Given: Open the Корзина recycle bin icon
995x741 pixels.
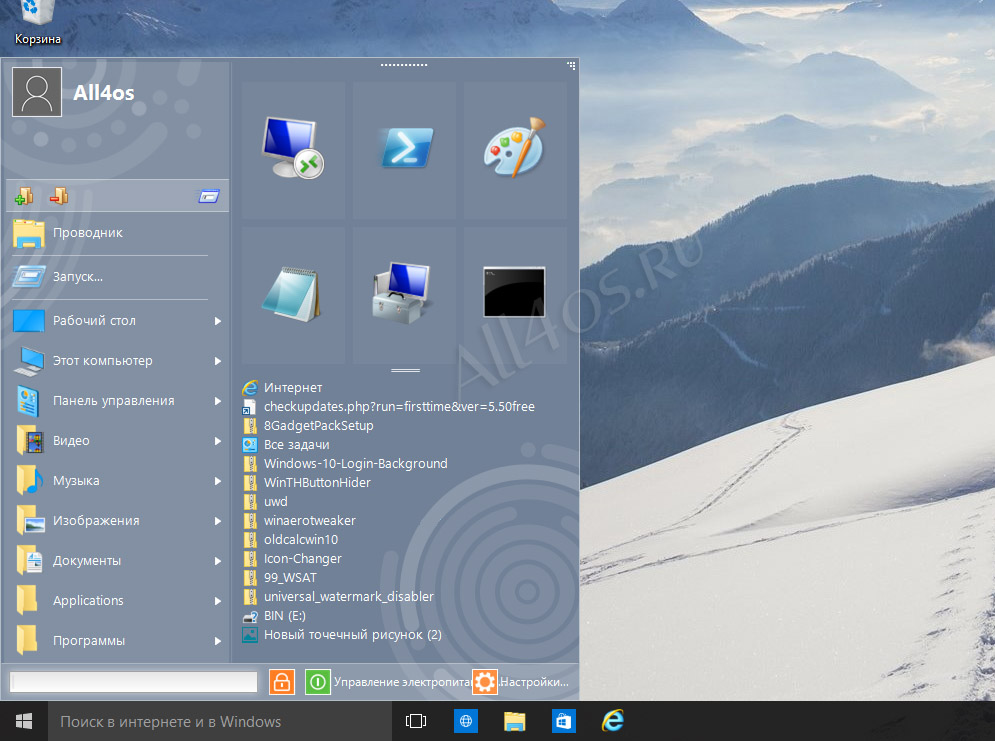Looking at the screenshot, I should 37,23.
